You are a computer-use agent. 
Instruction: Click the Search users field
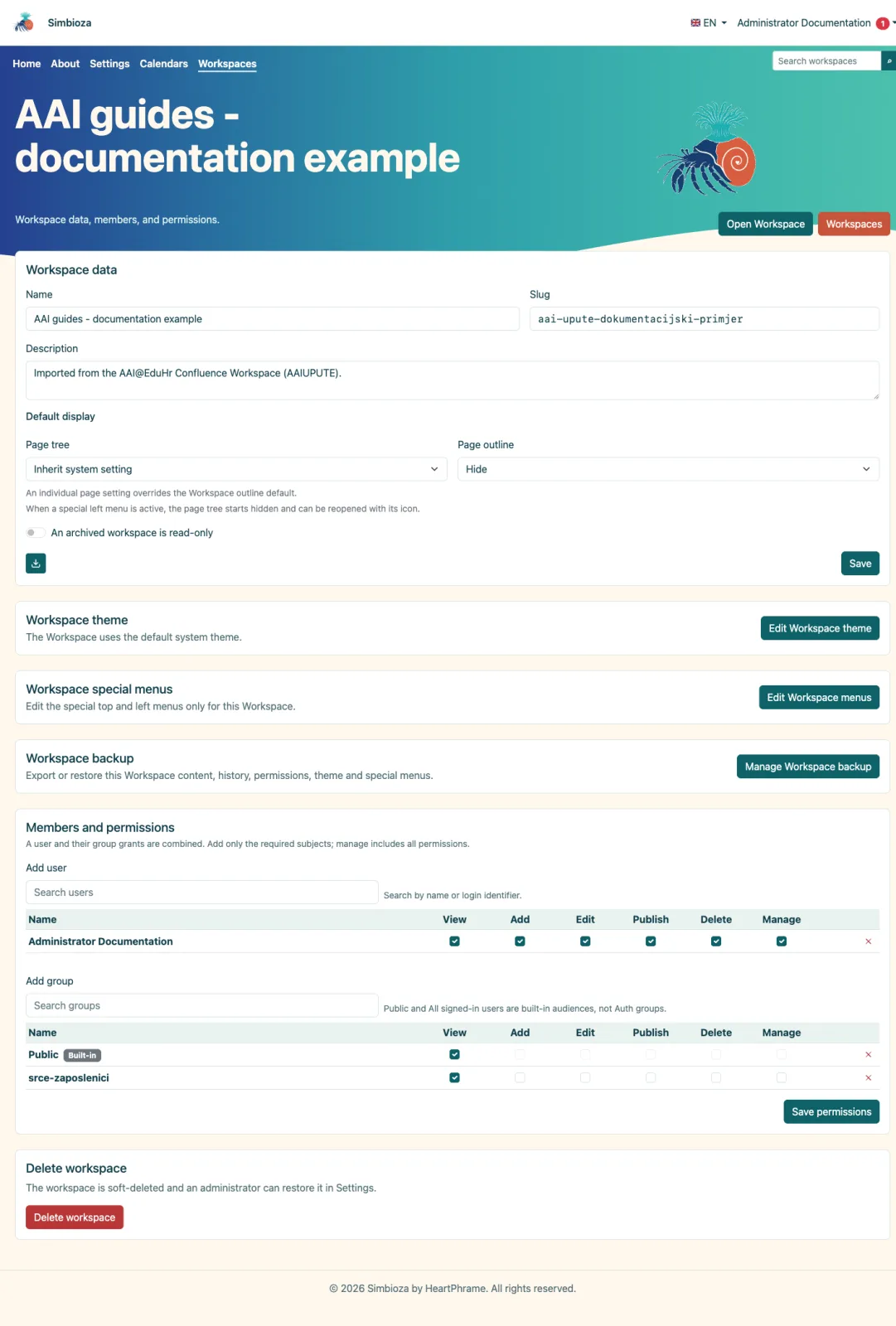pos(202,893)
